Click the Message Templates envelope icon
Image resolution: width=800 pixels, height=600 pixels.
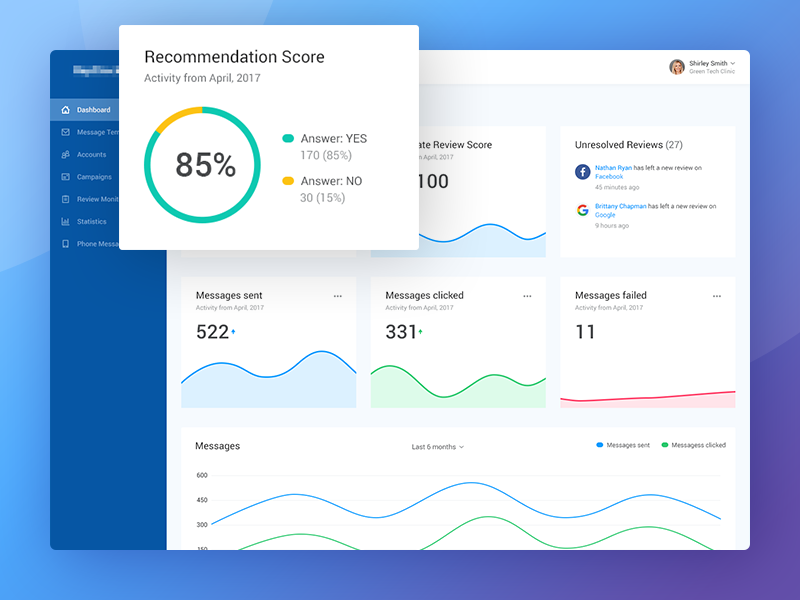pyautogui.click(x=65, y=132)
